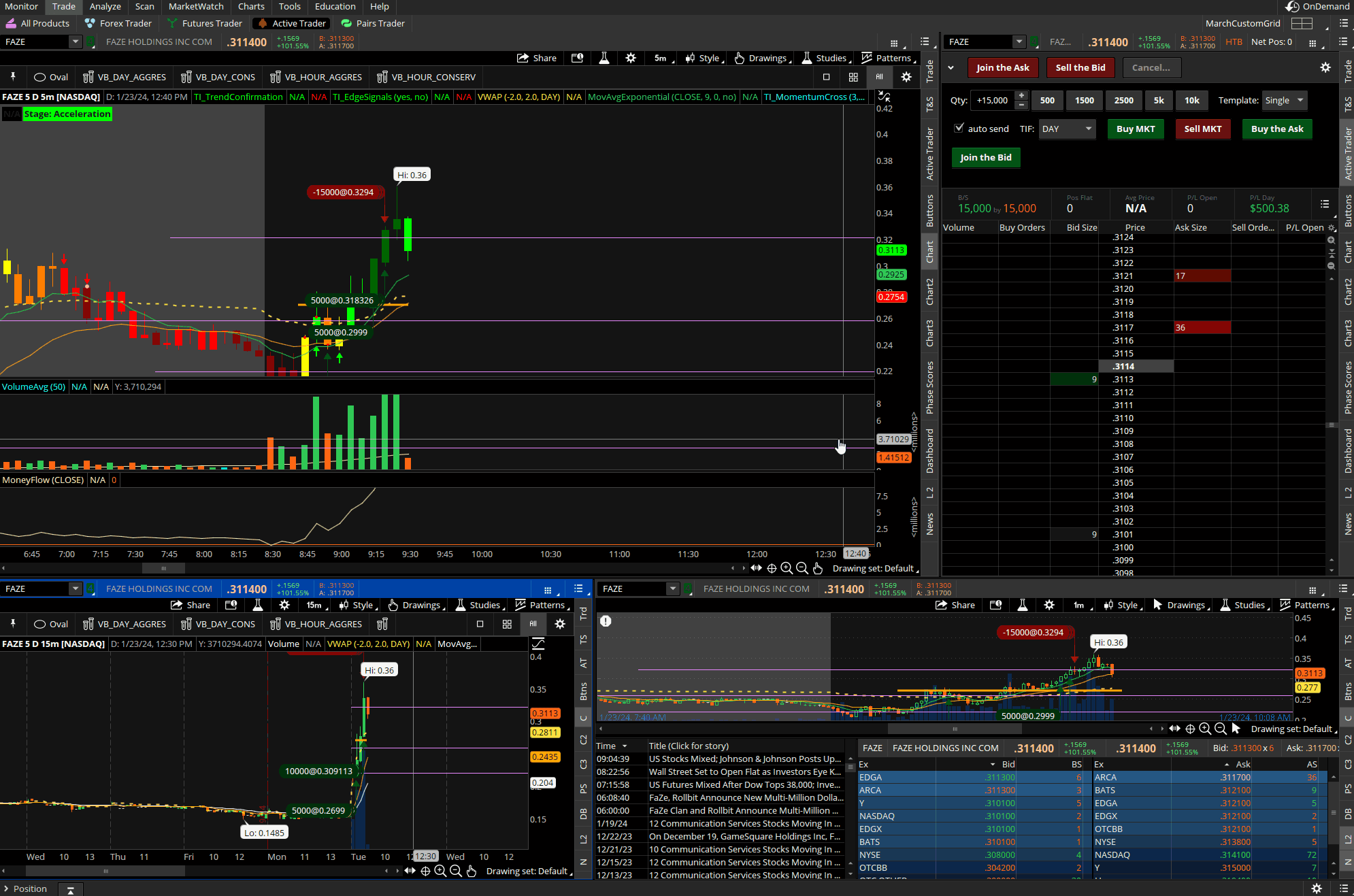
Task: Click the Edit Studies flask icon on 5m chart
Action: [x=604, y=59]
